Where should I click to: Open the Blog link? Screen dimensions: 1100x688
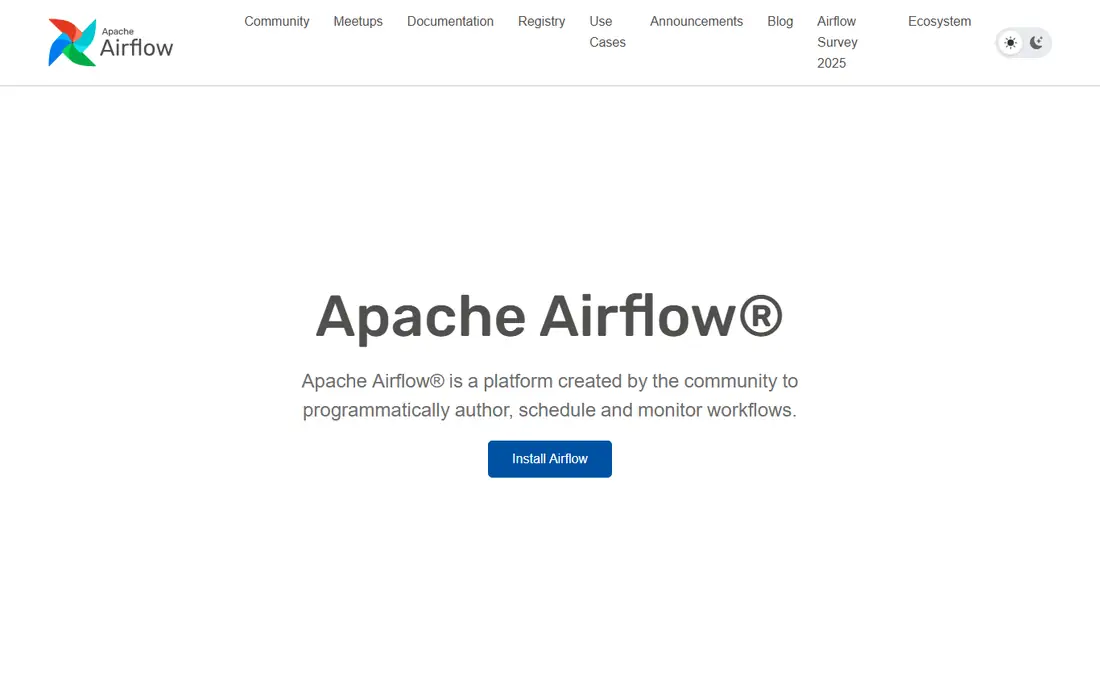(780, 22)
